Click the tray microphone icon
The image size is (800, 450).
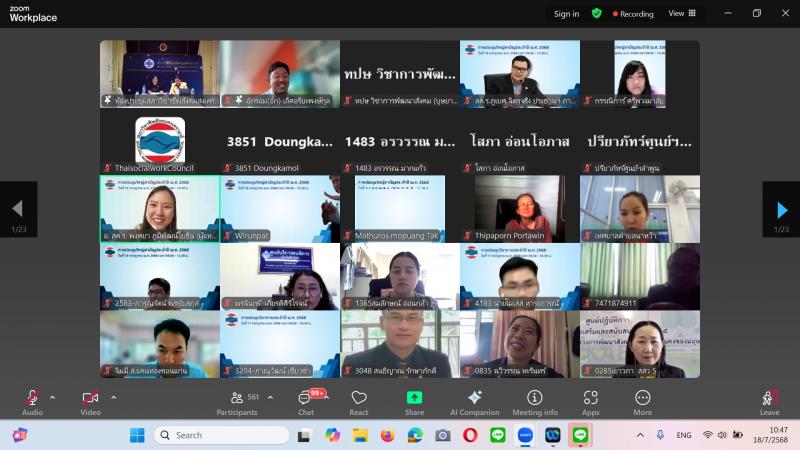[660, 435]
